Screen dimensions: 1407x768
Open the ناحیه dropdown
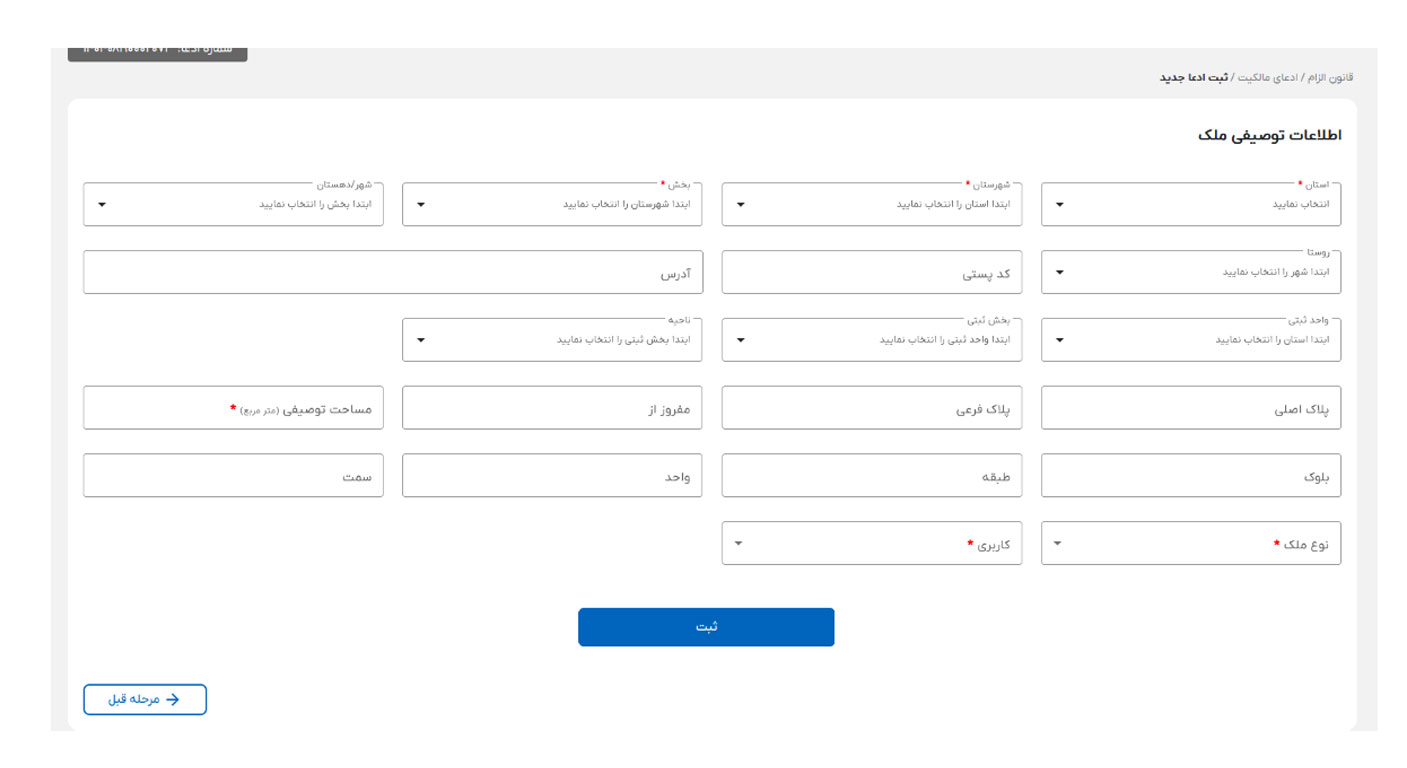click(552, 340)
